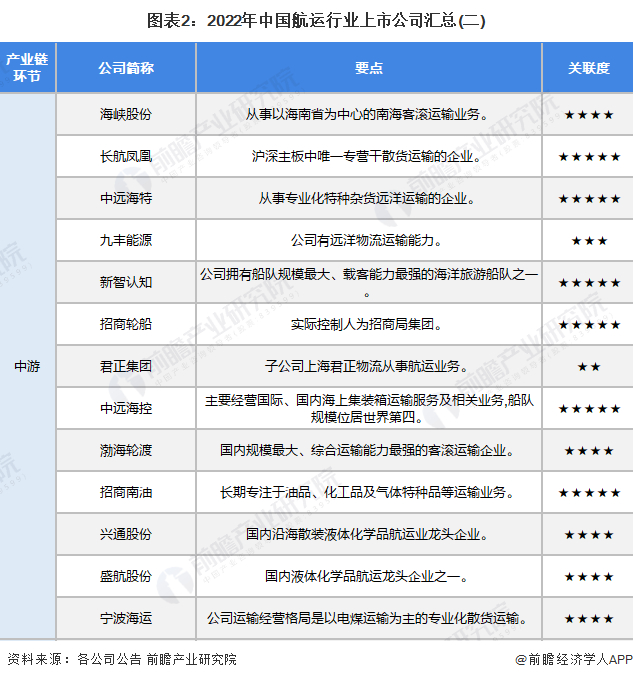Click the @前瞻经济学人APP credit

[x=574, y=659]
